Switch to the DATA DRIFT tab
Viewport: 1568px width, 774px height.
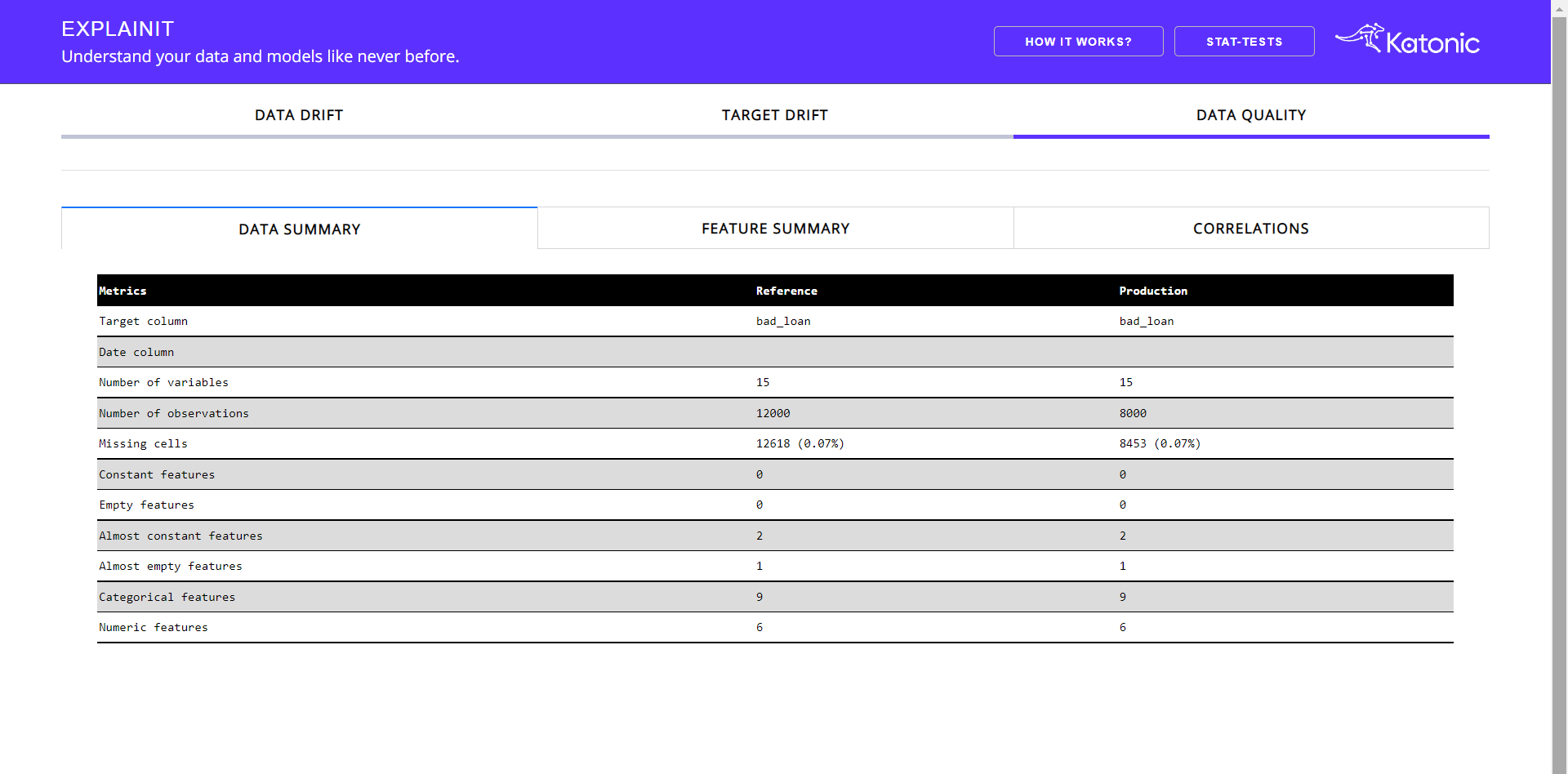pos(299,115)
